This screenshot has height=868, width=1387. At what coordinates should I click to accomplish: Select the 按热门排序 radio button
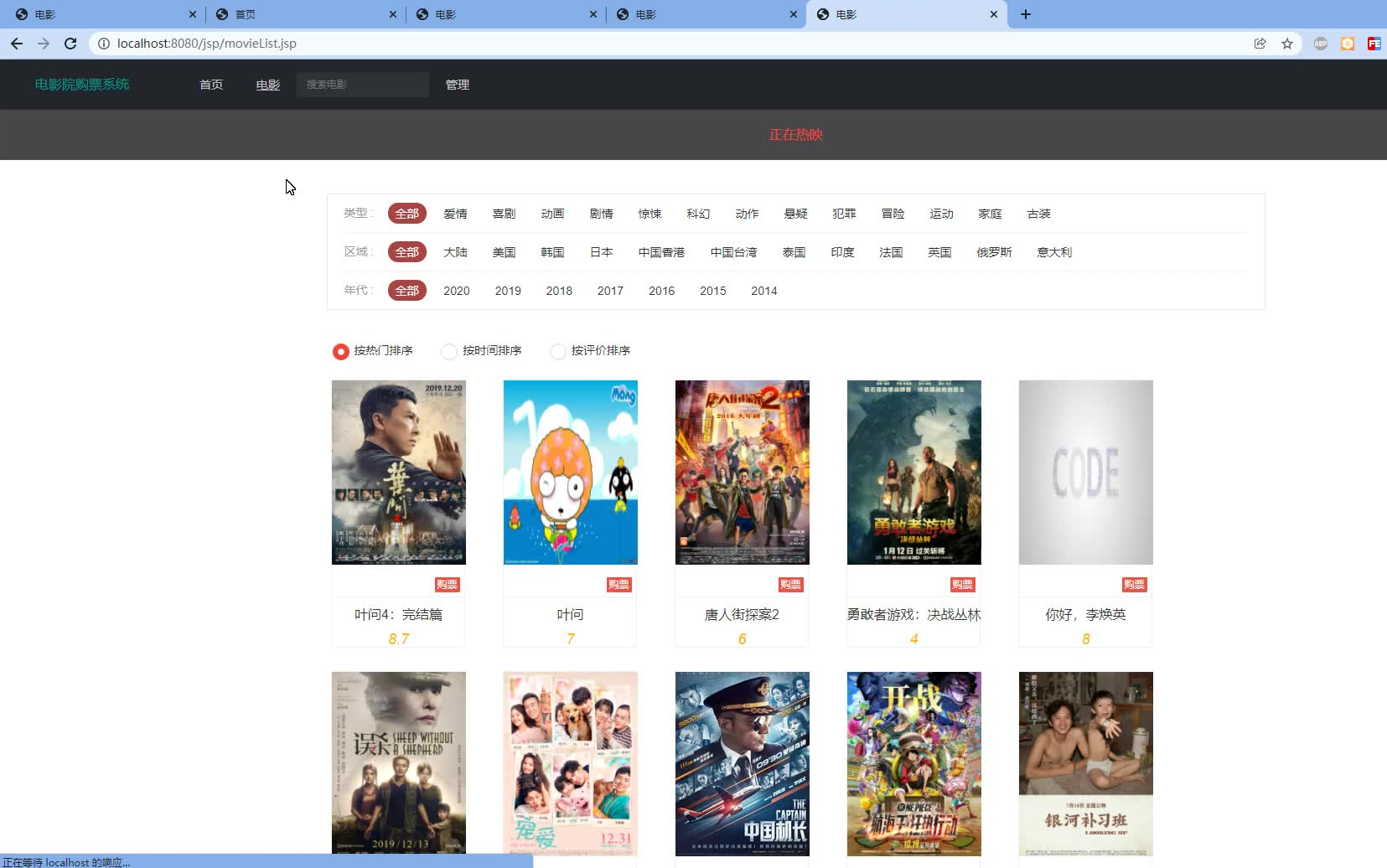(x=340, y=351)
